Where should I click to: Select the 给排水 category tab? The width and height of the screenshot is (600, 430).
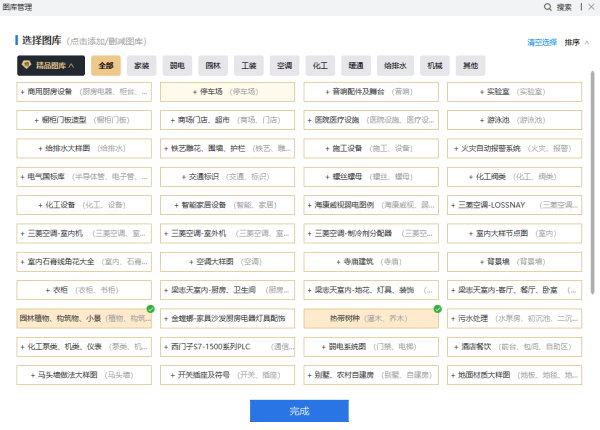(395, 65)
